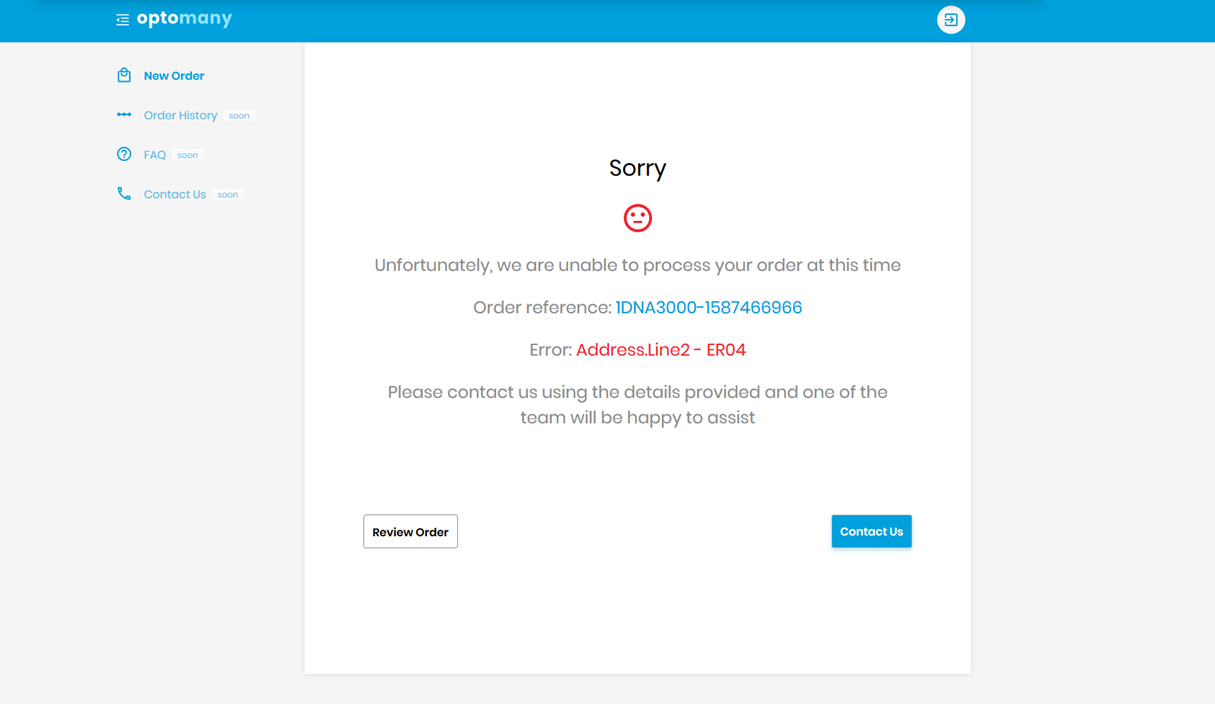Click the shopping bag New Order icon
1215x704 pixels.
point(124,75)
